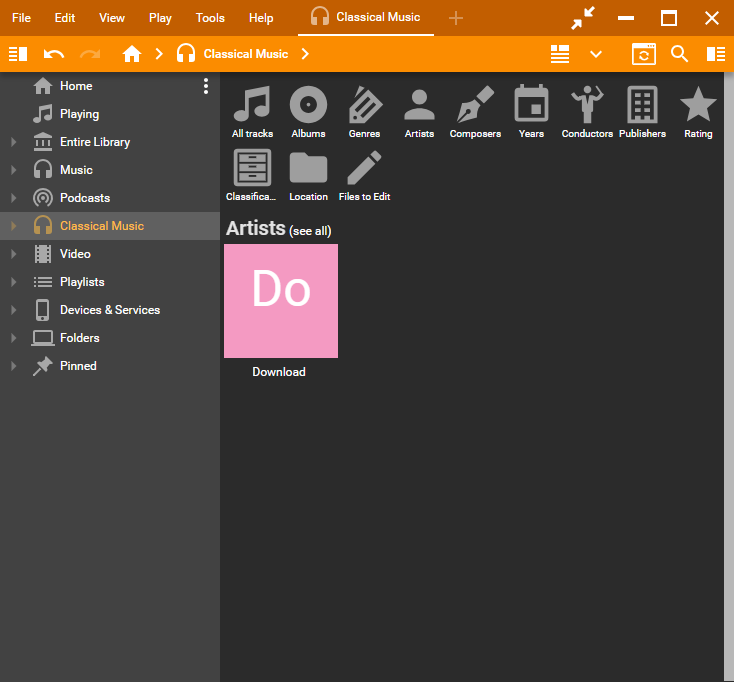
Task: Select the Genres guitar icon
Action: [364, 104]
